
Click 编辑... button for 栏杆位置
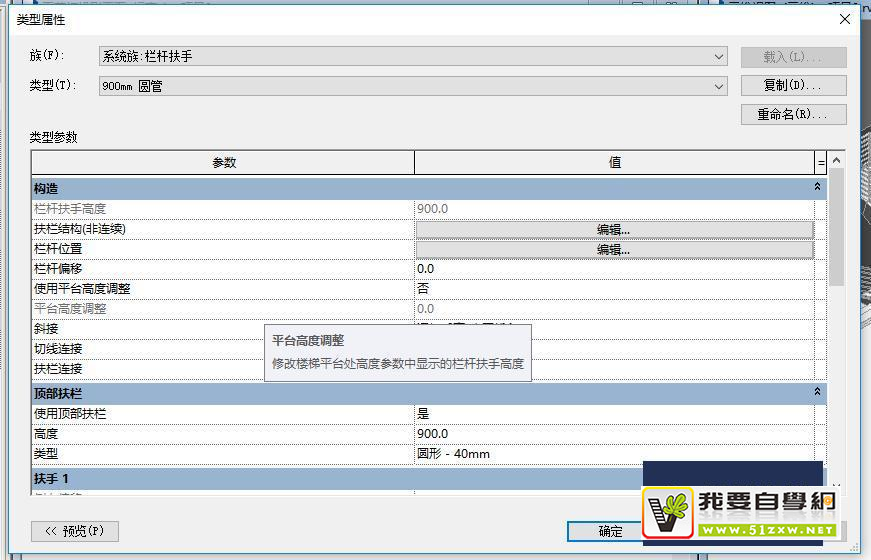click(614, 249)
